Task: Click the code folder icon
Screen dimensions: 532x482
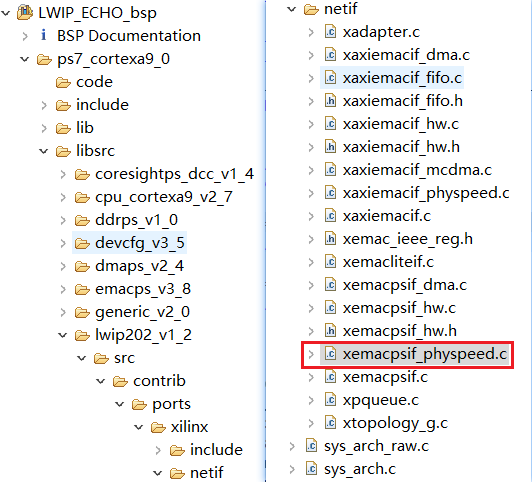Action: [63, 82]
